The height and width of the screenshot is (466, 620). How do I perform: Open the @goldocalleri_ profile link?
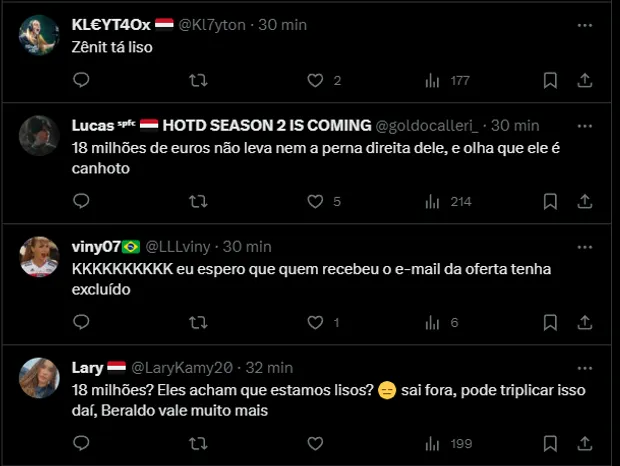pyautogui.click(x=429, y=125)
